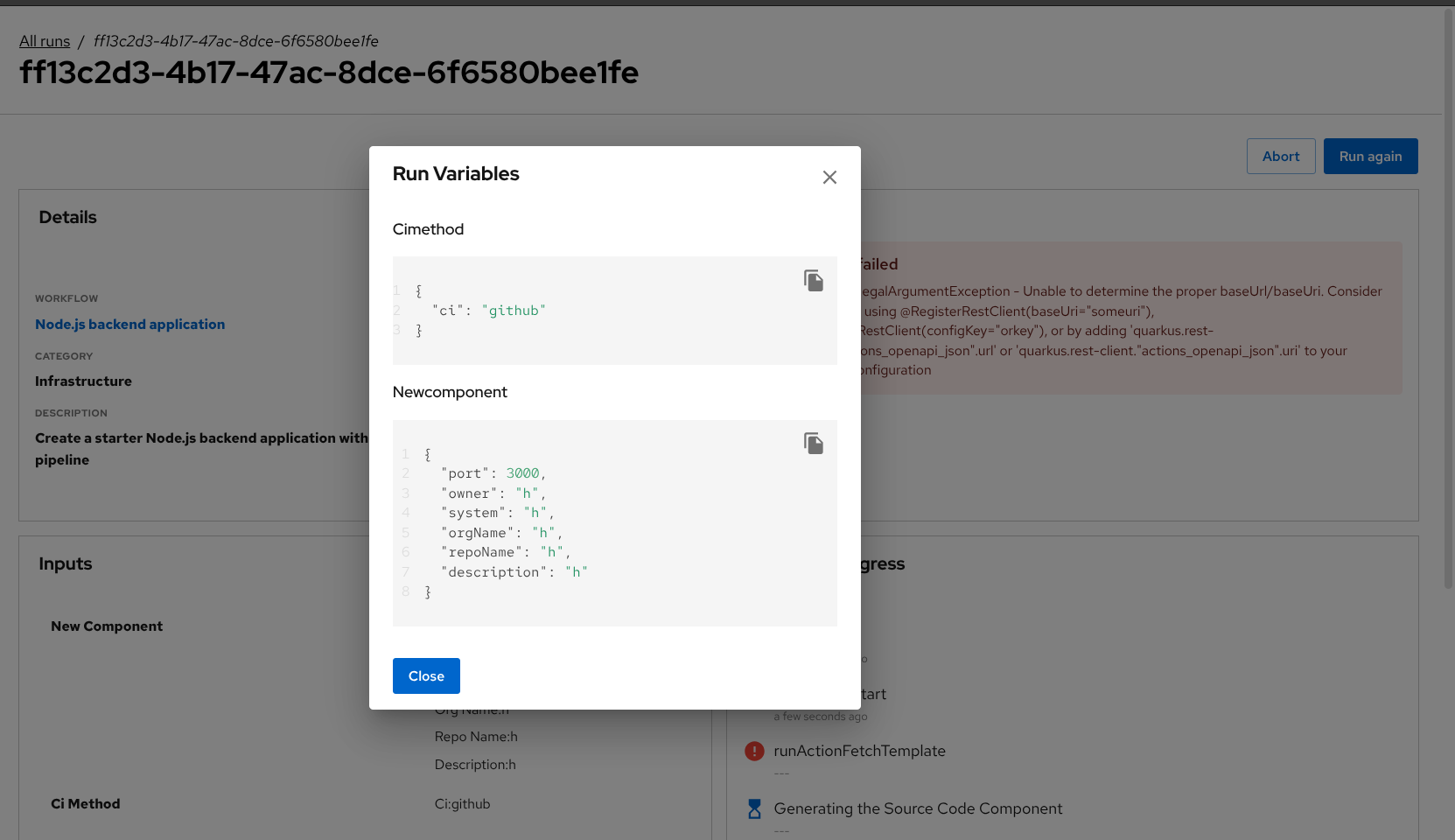Open the Node.js backend application workflow link
The image size is (1455, 840).
pos(129,325)
